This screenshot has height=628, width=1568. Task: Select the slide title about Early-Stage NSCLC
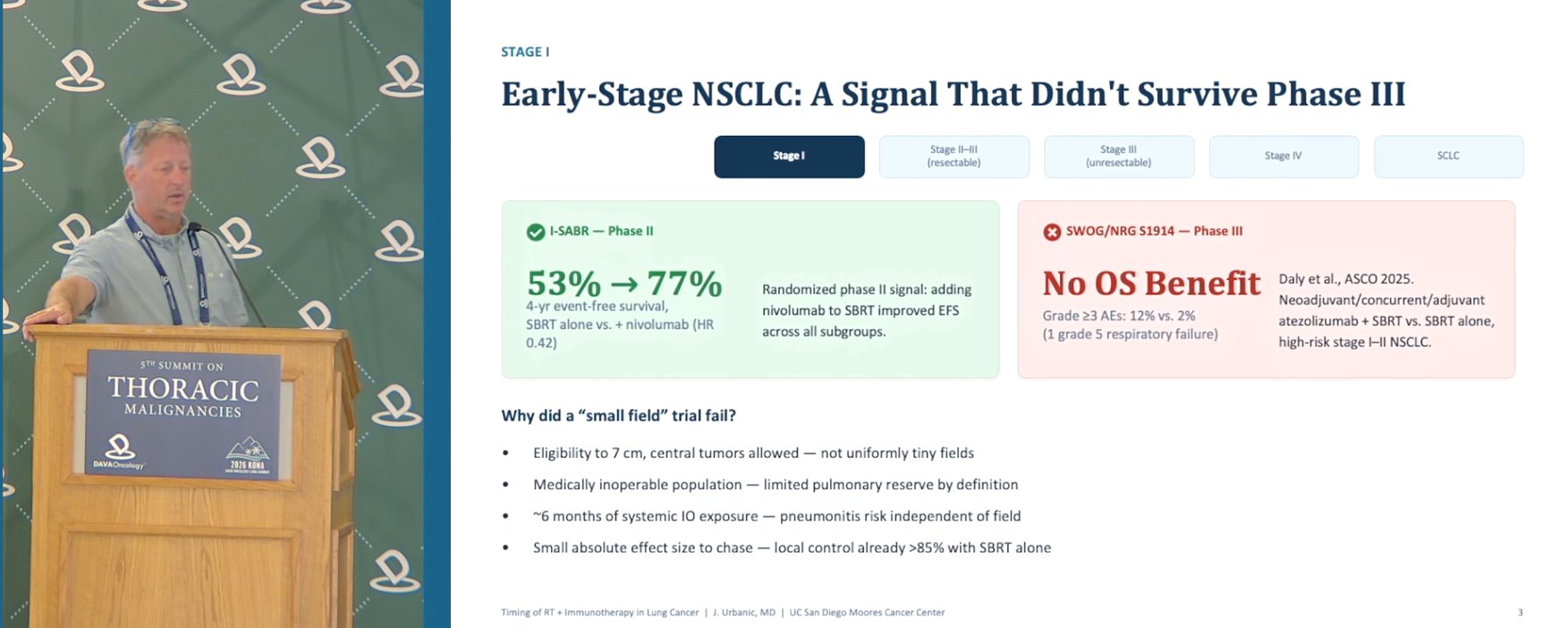953,94
